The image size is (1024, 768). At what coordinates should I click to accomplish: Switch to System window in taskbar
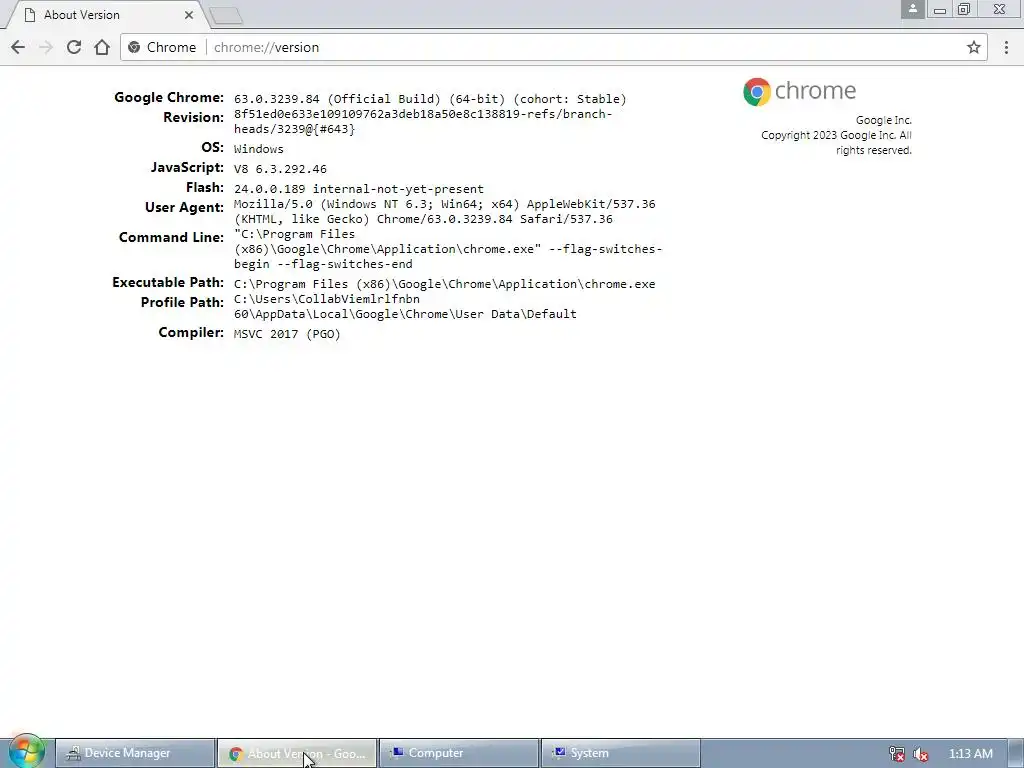click(620, 753)
